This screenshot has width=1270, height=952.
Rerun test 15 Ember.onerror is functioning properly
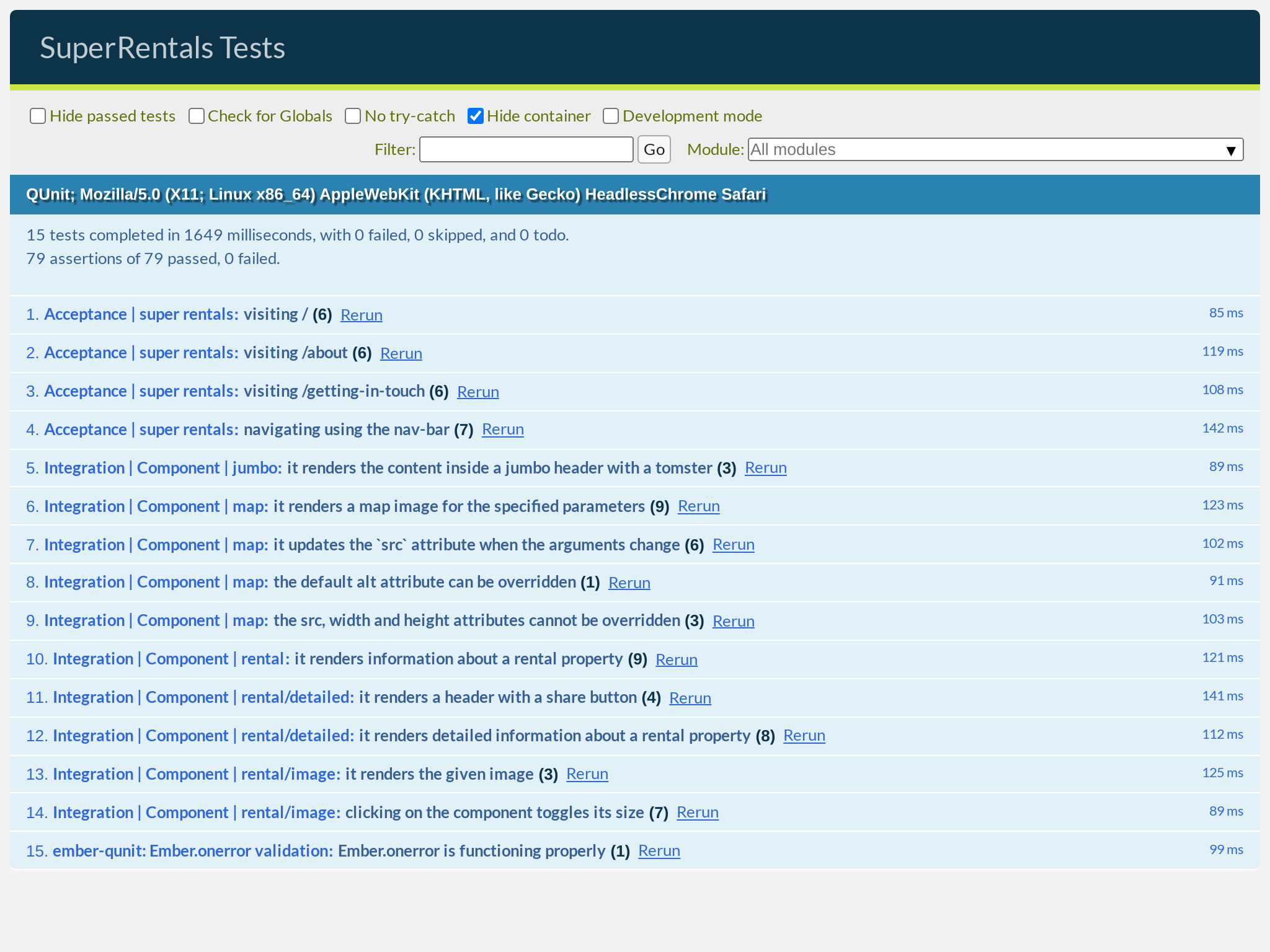pos(659,851)
